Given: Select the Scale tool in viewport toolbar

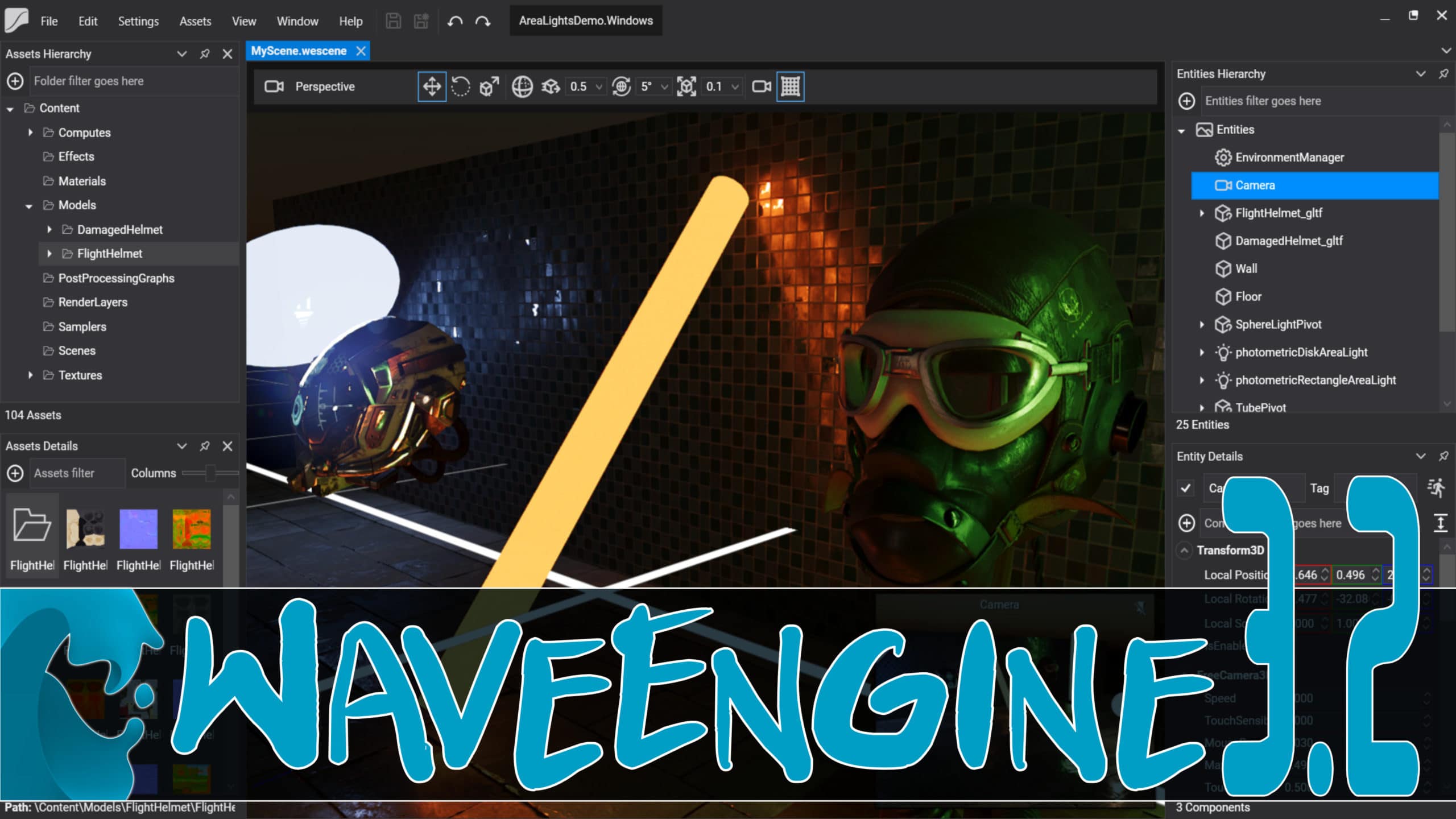Looking at the screenshot, I should [489, 86].
